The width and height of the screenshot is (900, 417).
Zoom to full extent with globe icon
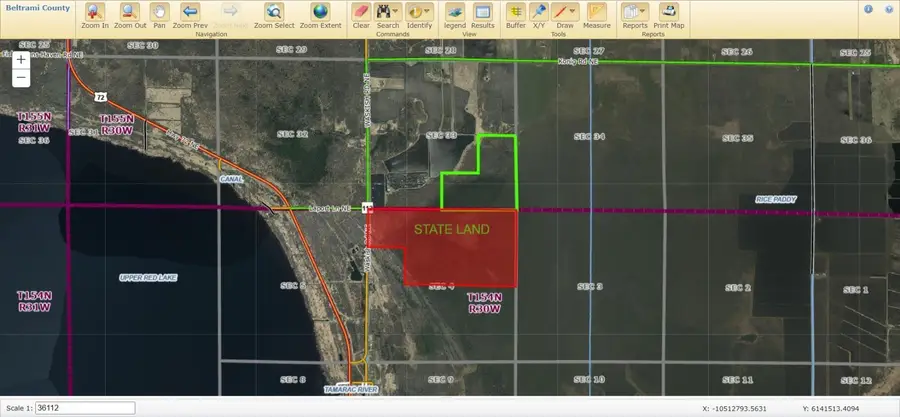(320, 14)
